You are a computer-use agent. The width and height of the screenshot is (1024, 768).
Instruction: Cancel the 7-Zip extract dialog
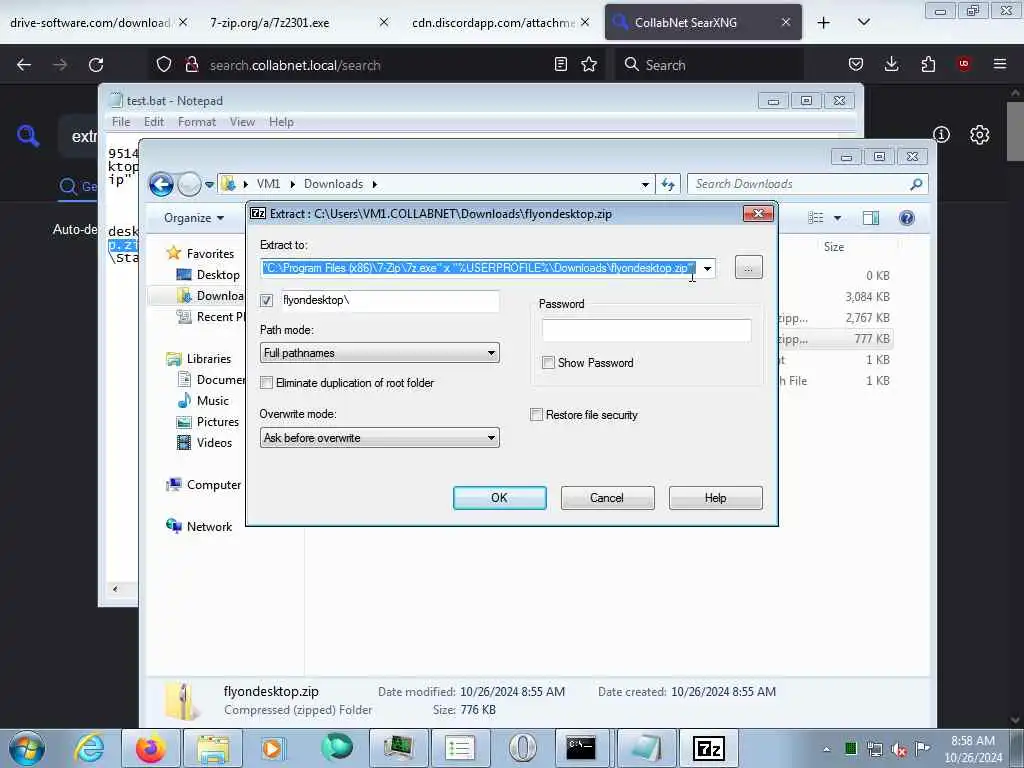coord(607,498)
